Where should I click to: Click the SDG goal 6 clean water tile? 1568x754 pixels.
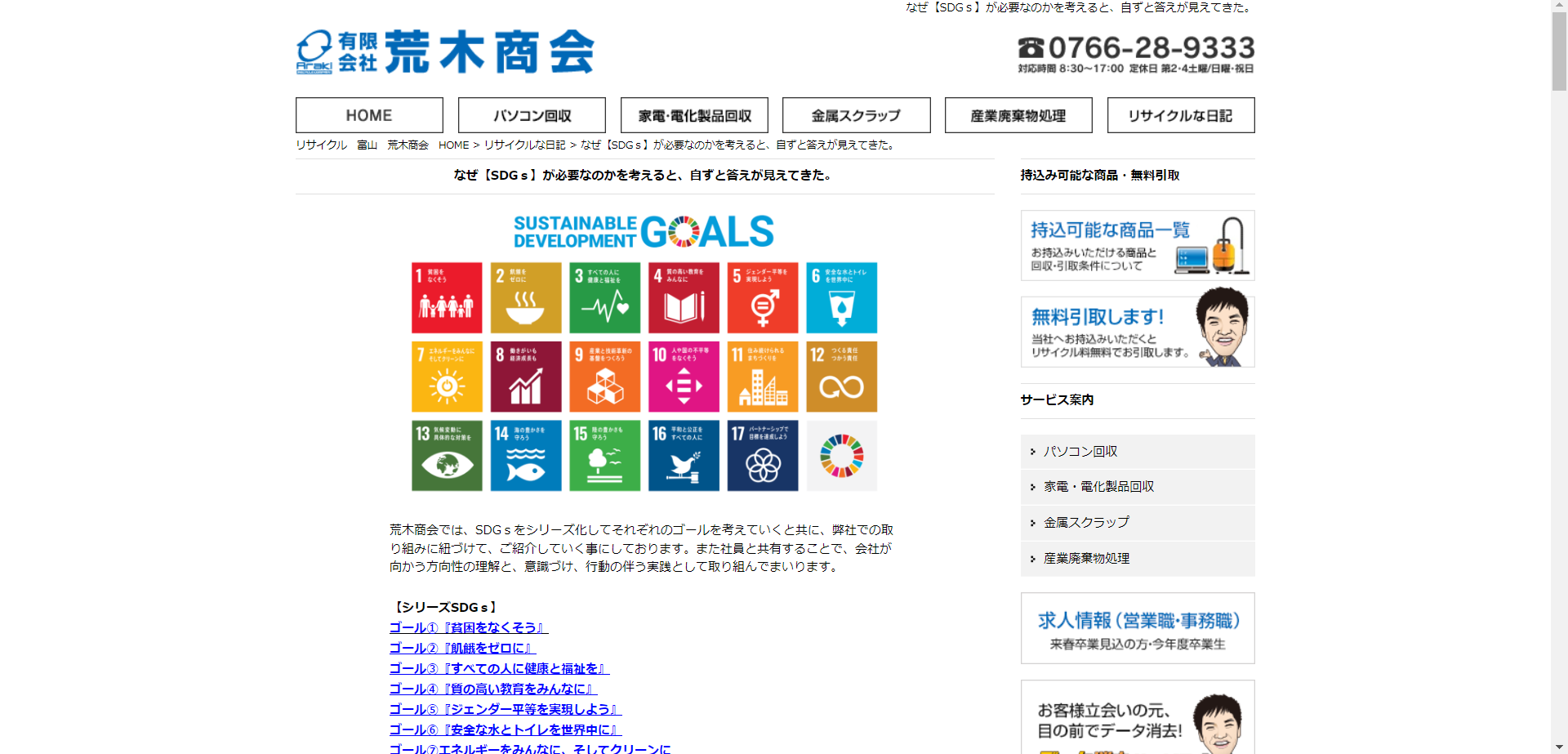point(842,297)
